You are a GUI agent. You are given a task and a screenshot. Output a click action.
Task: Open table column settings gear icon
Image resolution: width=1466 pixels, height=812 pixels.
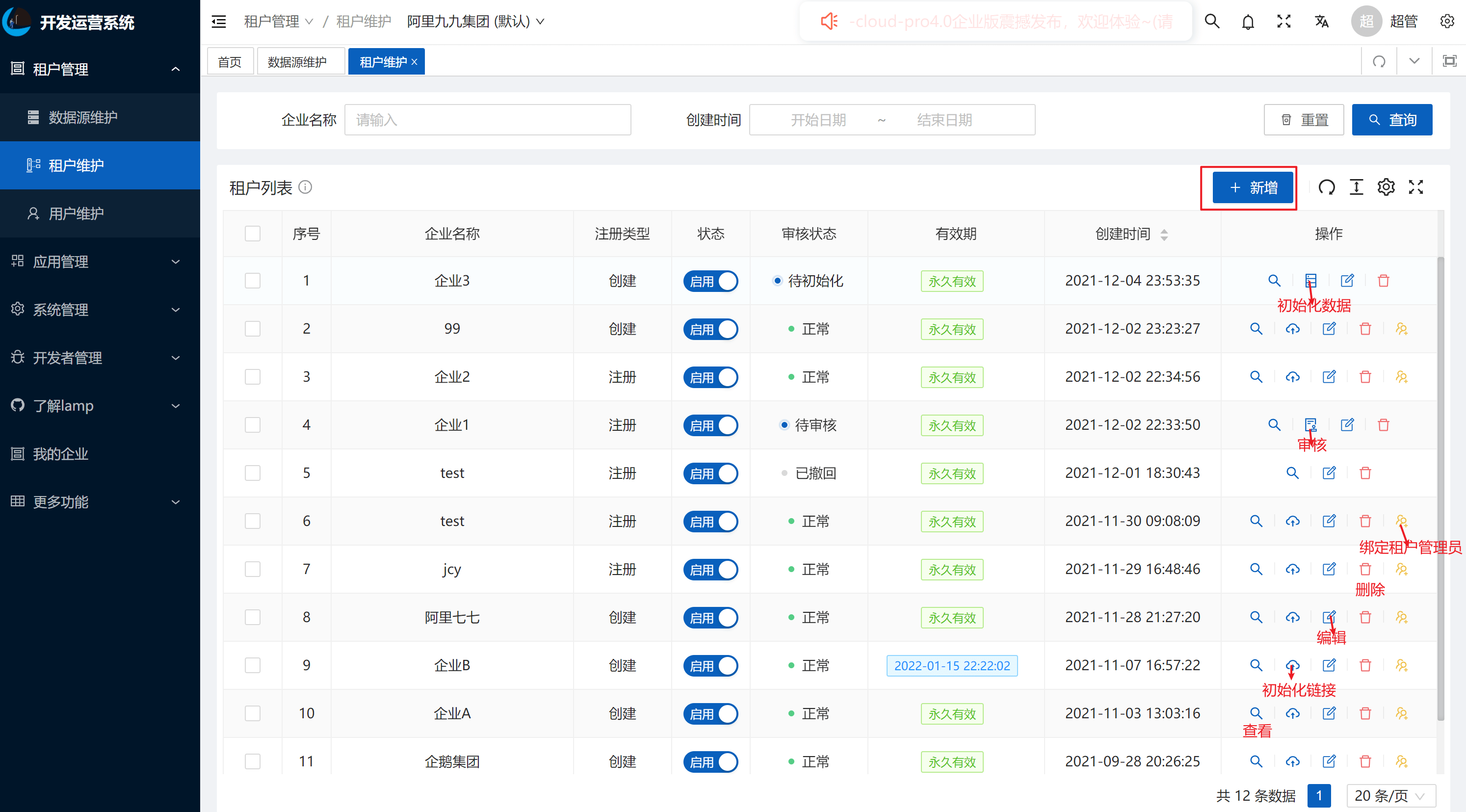click(1386, 186)
